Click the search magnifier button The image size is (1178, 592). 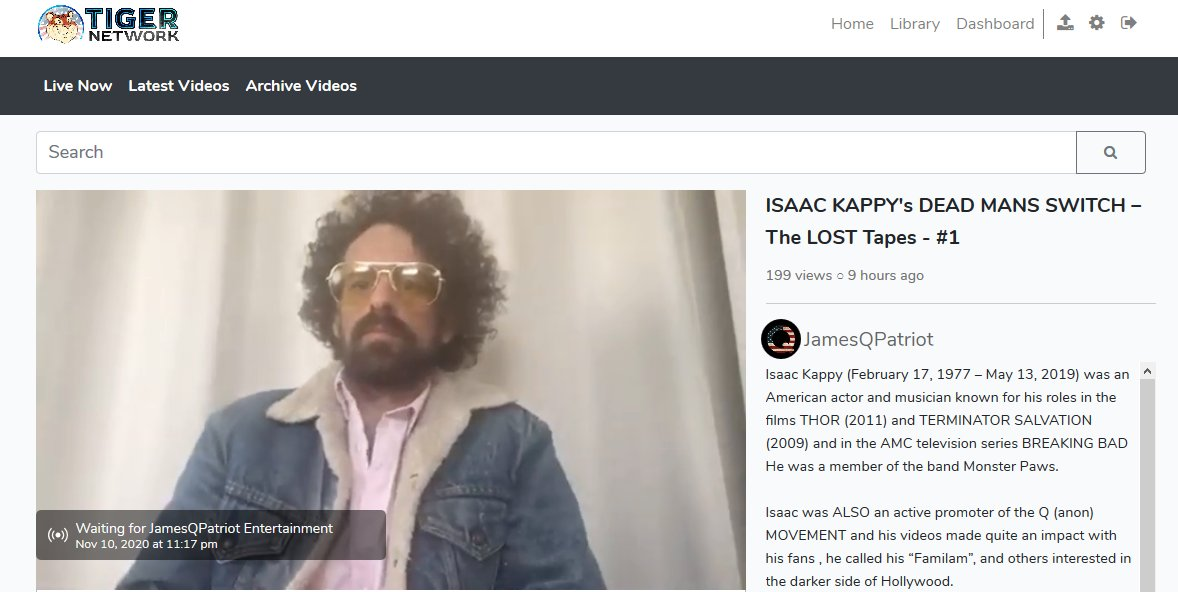pos(1110,153)
